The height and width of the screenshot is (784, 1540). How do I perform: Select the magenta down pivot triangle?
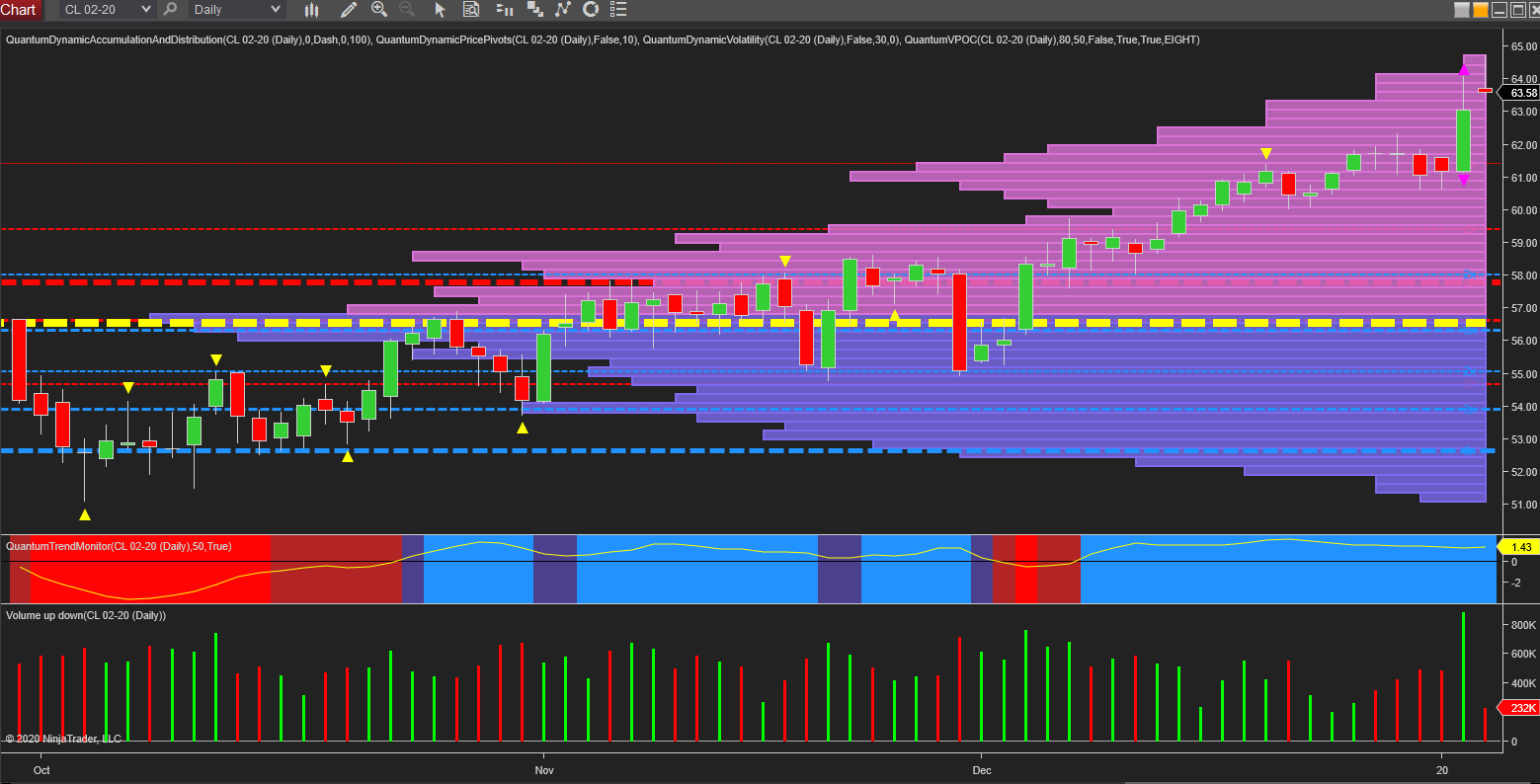(1464, 181)
